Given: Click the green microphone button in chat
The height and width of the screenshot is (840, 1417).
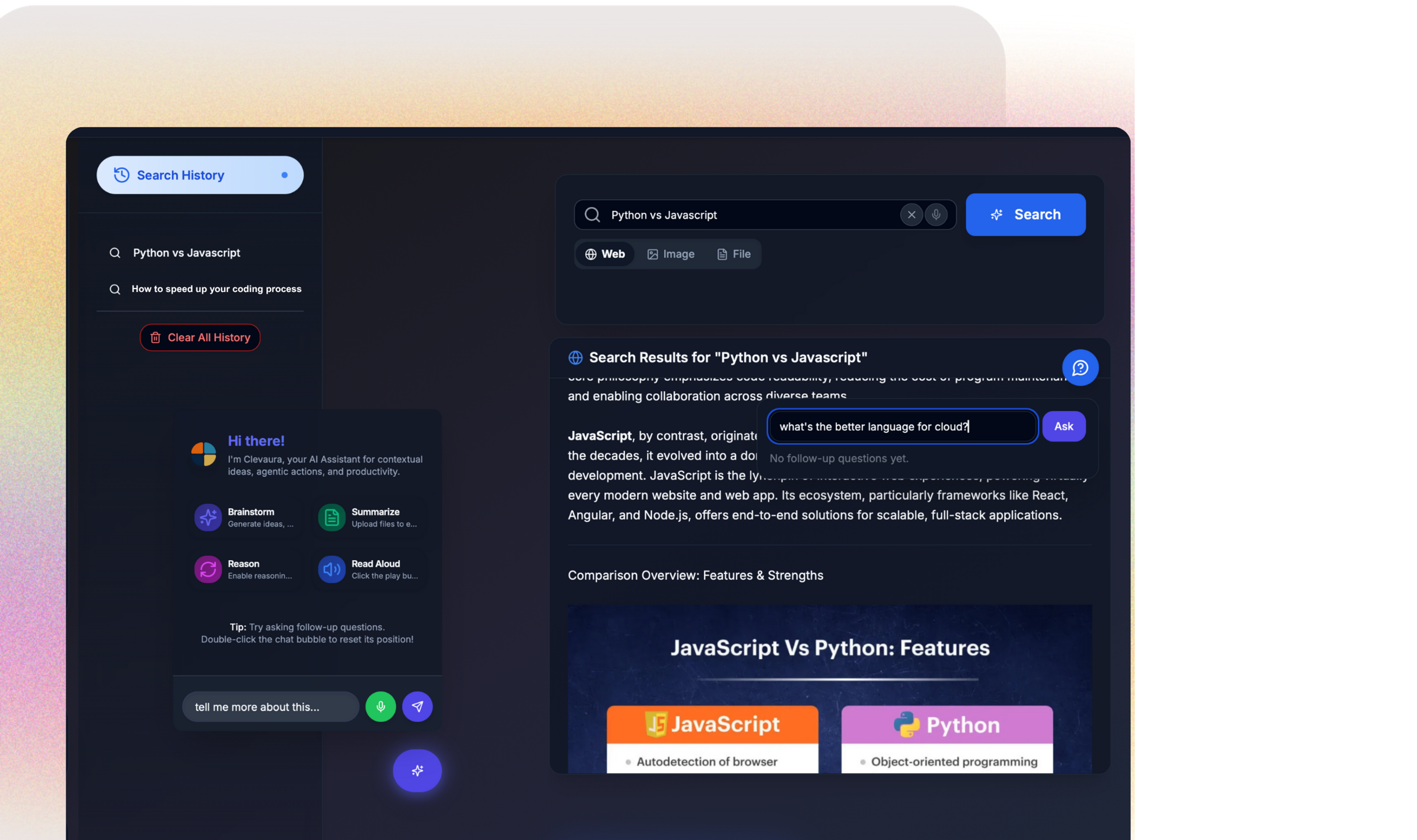Looking at the screenshot, I should coord(380,707).
